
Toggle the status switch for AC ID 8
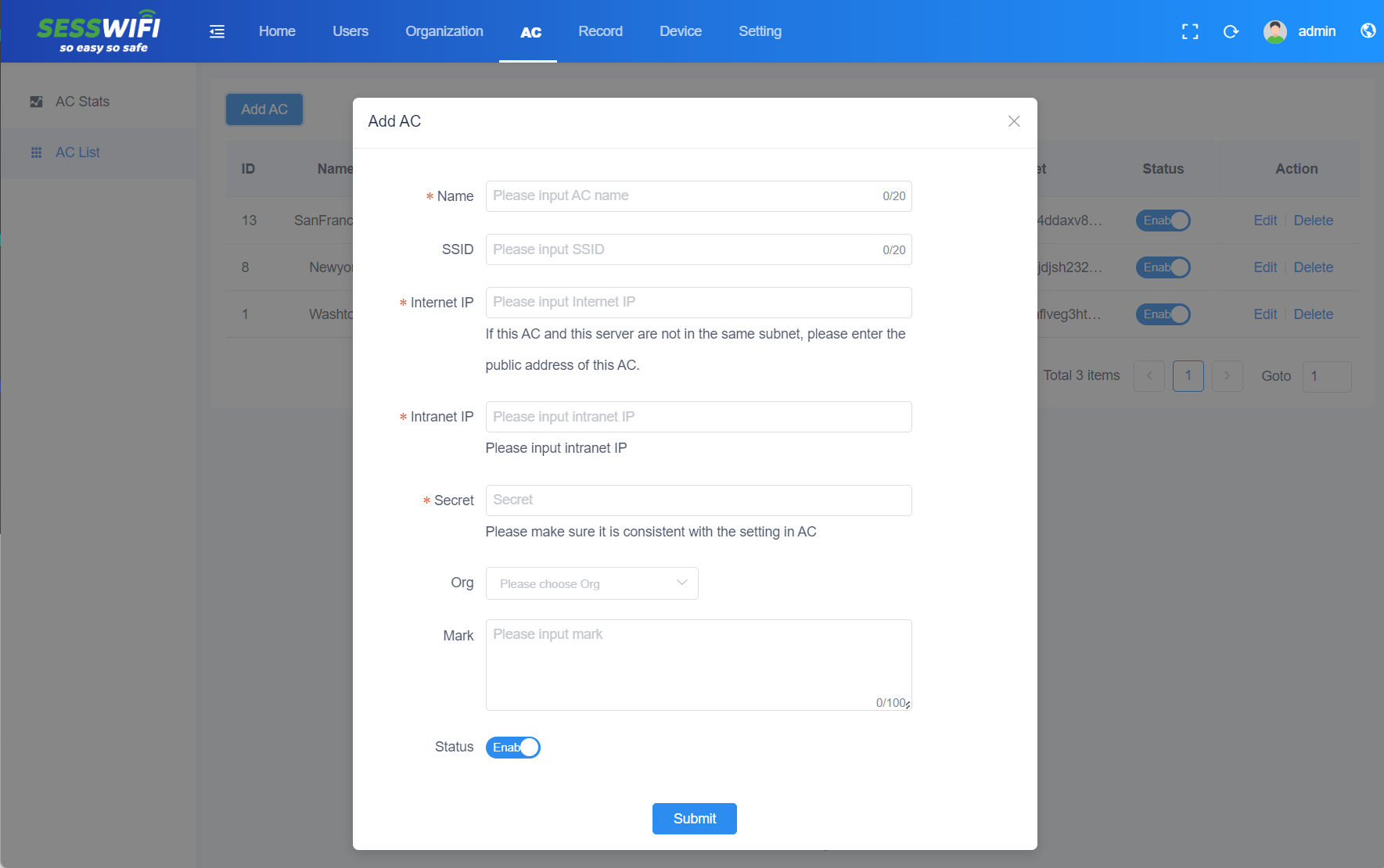1163,267
